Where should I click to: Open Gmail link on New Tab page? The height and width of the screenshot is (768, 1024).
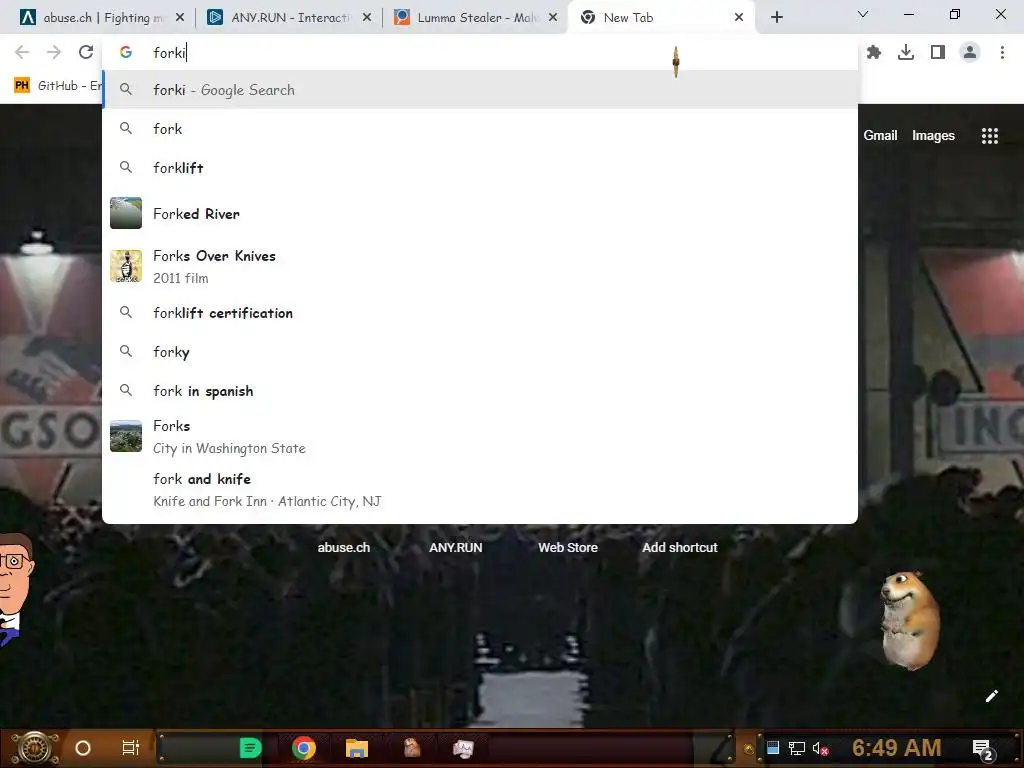tap(880, 135)
